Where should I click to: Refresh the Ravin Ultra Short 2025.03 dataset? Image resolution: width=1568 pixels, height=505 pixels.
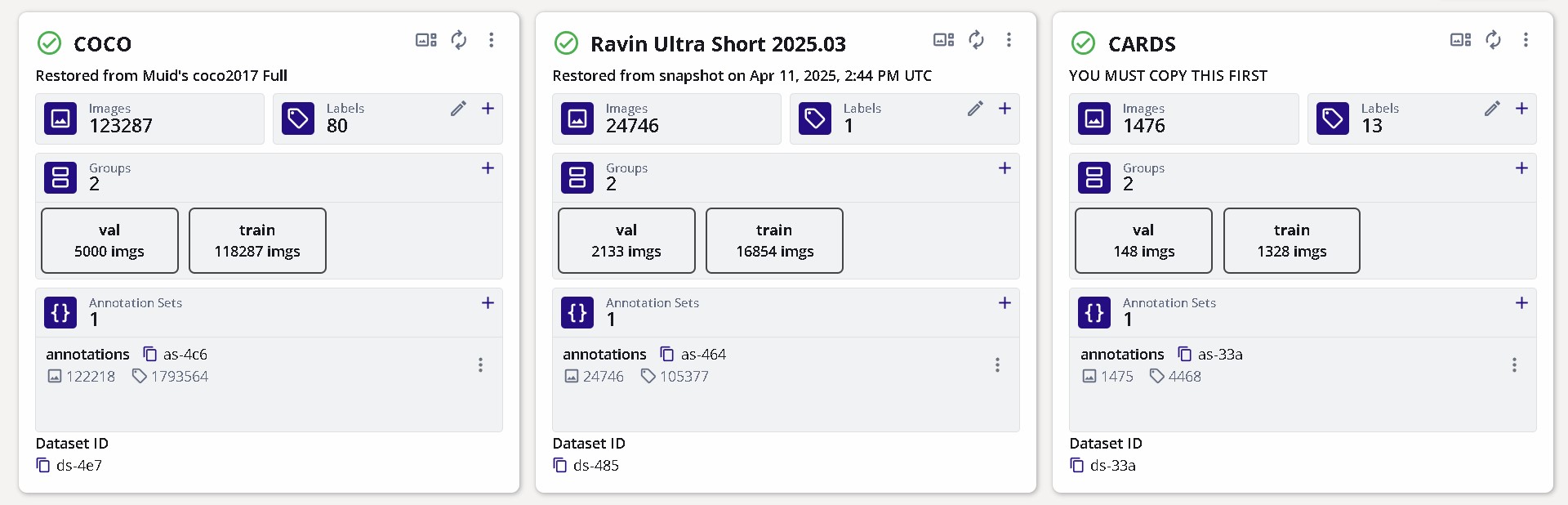976,39
